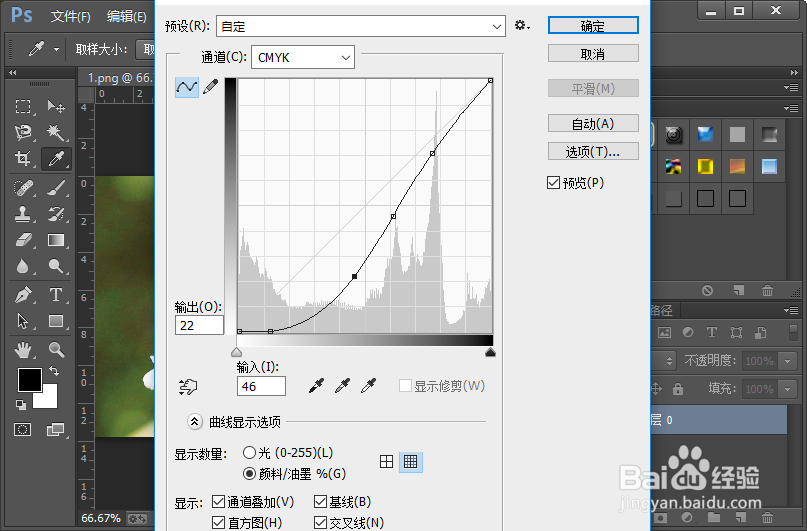Select the Eraser tool
The height and width of the screenshot is (531, 807).
[23, 240]
